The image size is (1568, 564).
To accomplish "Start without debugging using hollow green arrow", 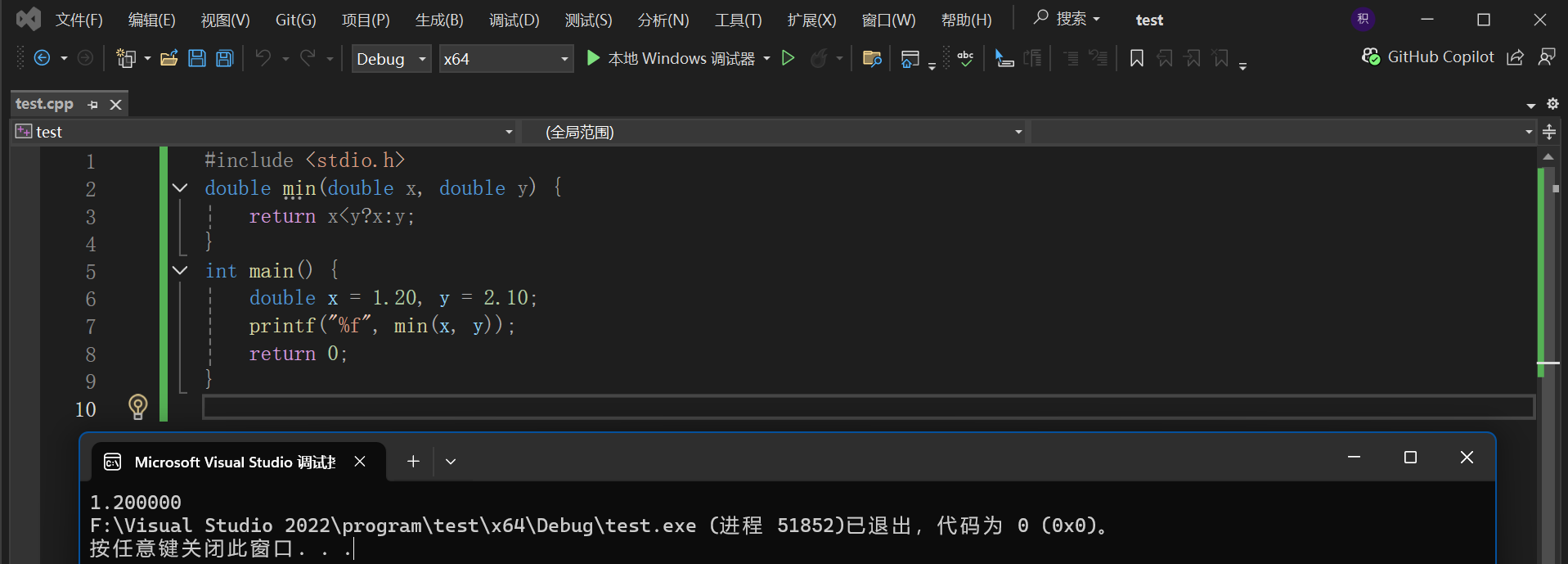I will tap(788, 58).
